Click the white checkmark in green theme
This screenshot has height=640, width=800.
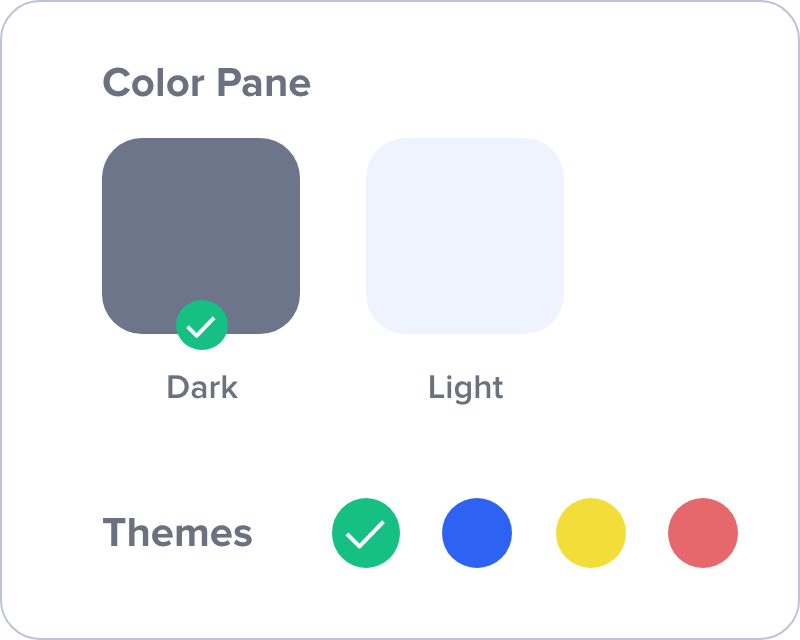(x=365, y=534)
